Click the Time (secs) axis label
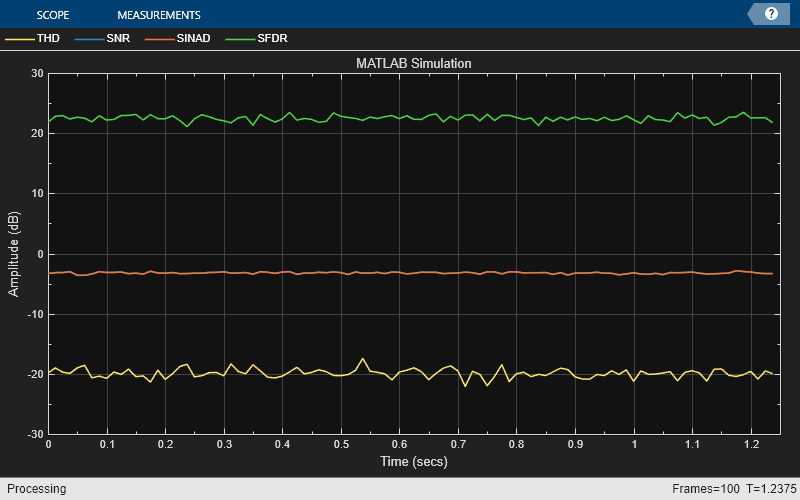The image size is (800, 500). pyautogui.click(x=414, y=461)
